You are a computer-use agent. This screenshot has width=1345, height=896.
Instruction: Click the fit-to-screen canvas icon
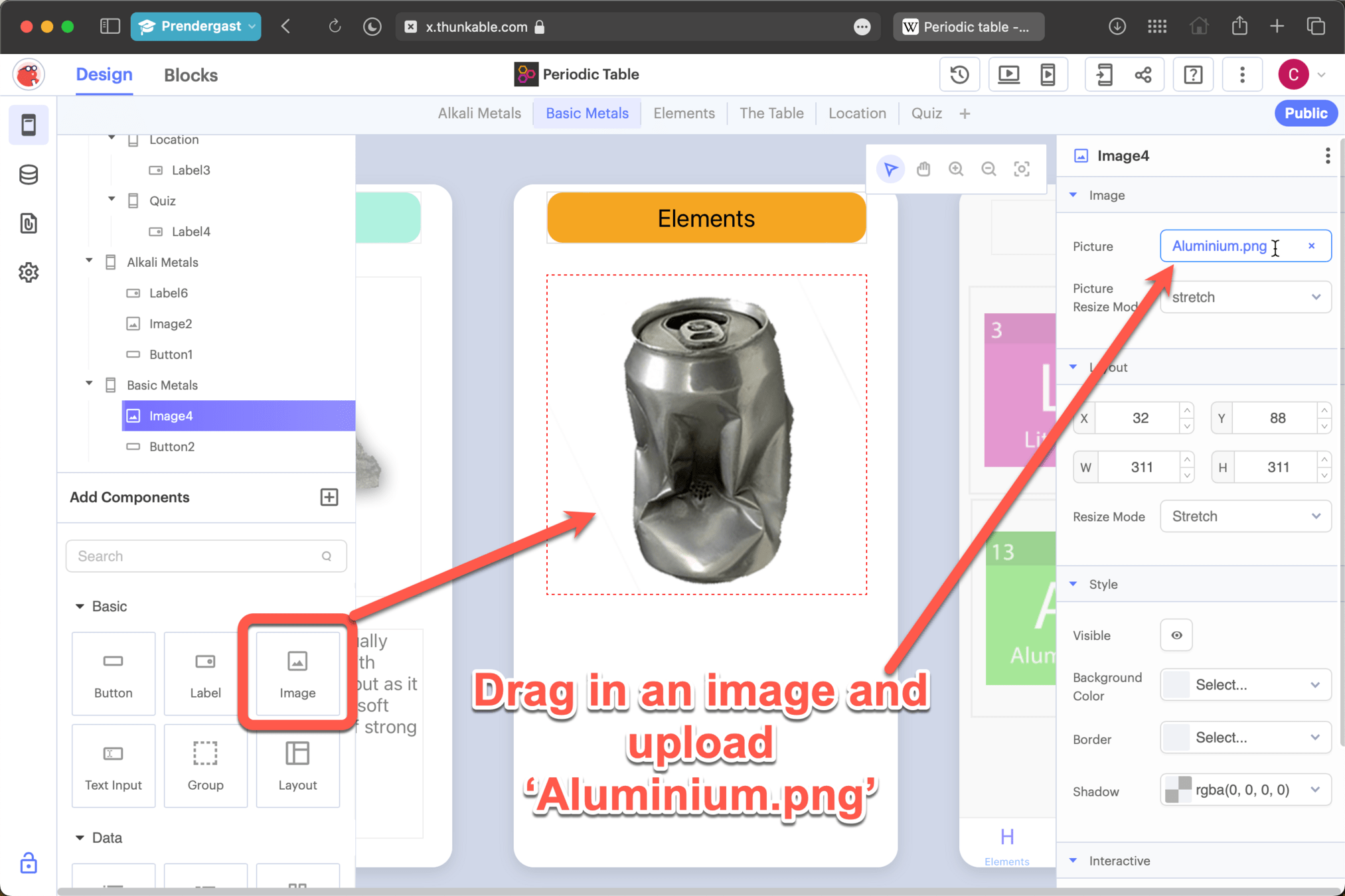[x=1022, y=169]
